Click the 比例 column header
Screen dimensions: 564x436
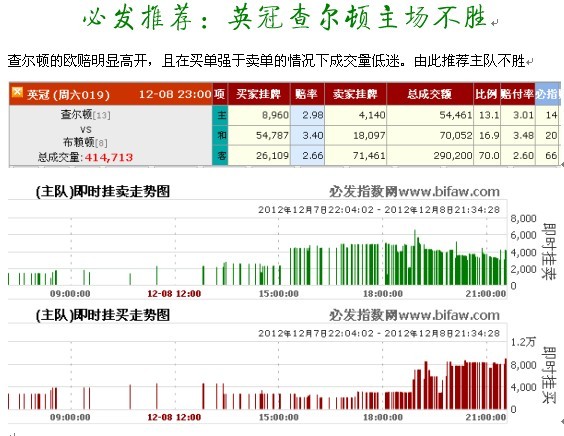(x=486, y=94)
